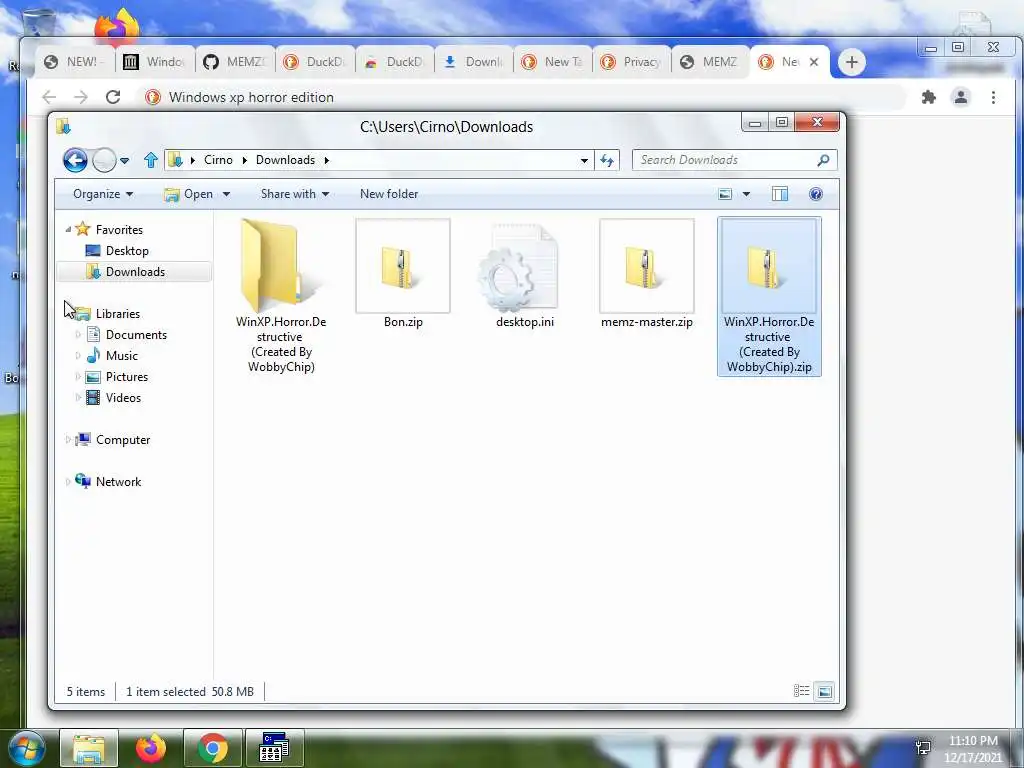The height and width of the screenshot is (768, 1024).
Task: Select the Pictures library
Action: [x=127, y=377]
